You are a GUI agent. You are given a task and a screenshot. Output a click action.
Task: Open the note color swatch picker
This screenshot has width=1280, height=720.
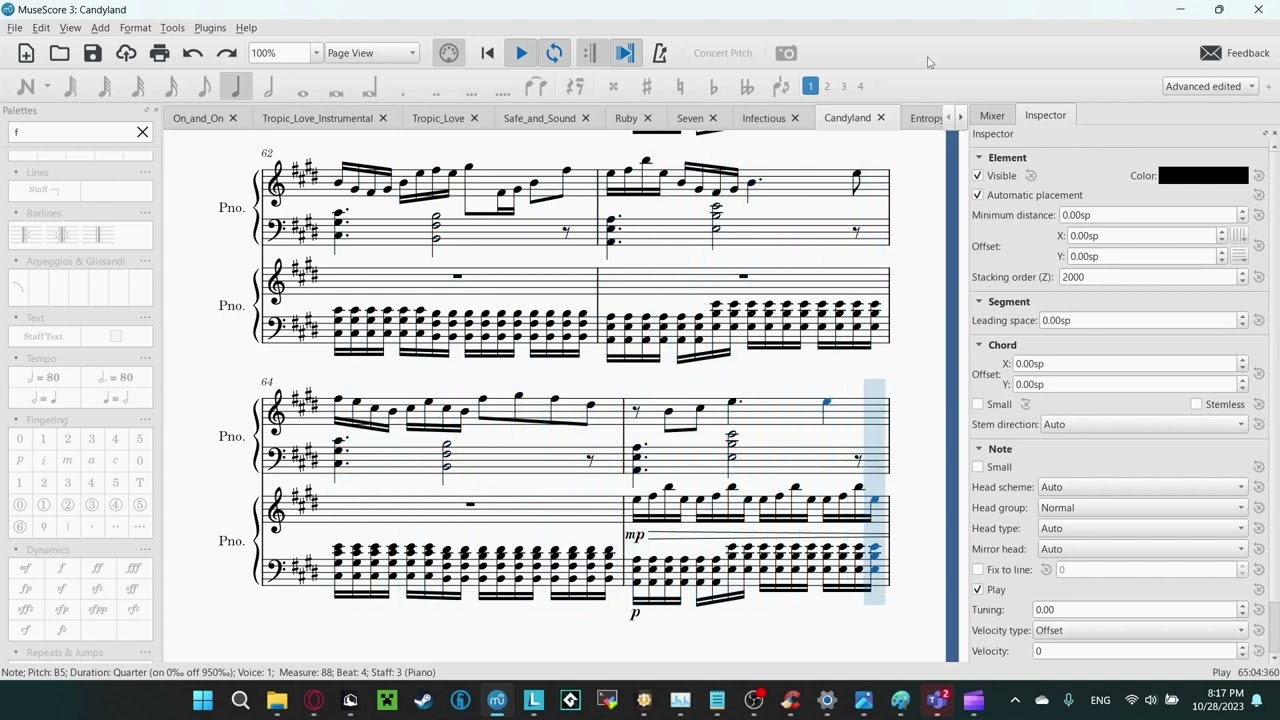pyautogui.click(x=1204, y=176)
